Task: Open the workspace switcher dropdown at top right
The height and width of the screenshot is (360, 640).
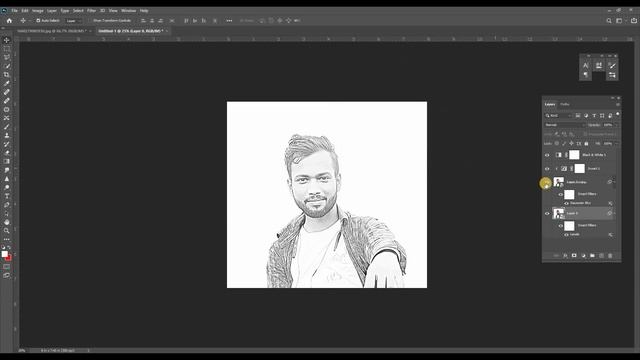Action: tap(620, 20)
